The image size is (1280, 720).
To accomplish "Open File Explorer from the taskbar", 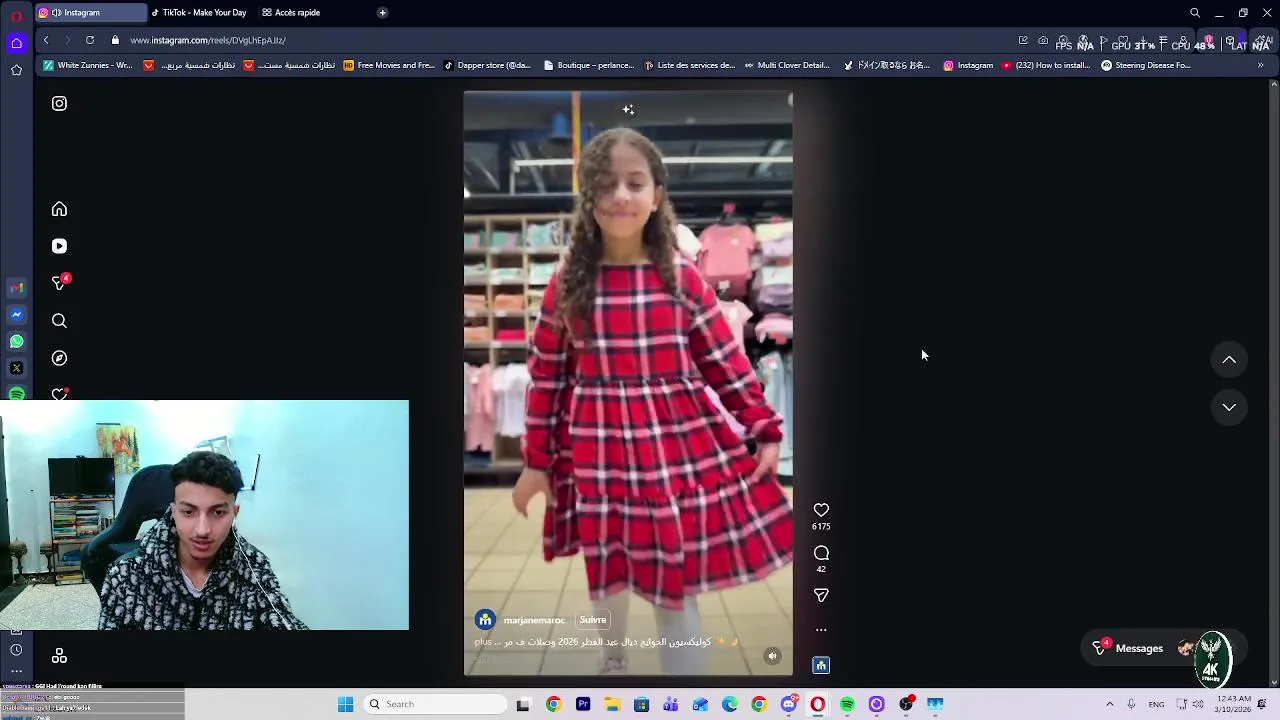I will pos(612,704).
